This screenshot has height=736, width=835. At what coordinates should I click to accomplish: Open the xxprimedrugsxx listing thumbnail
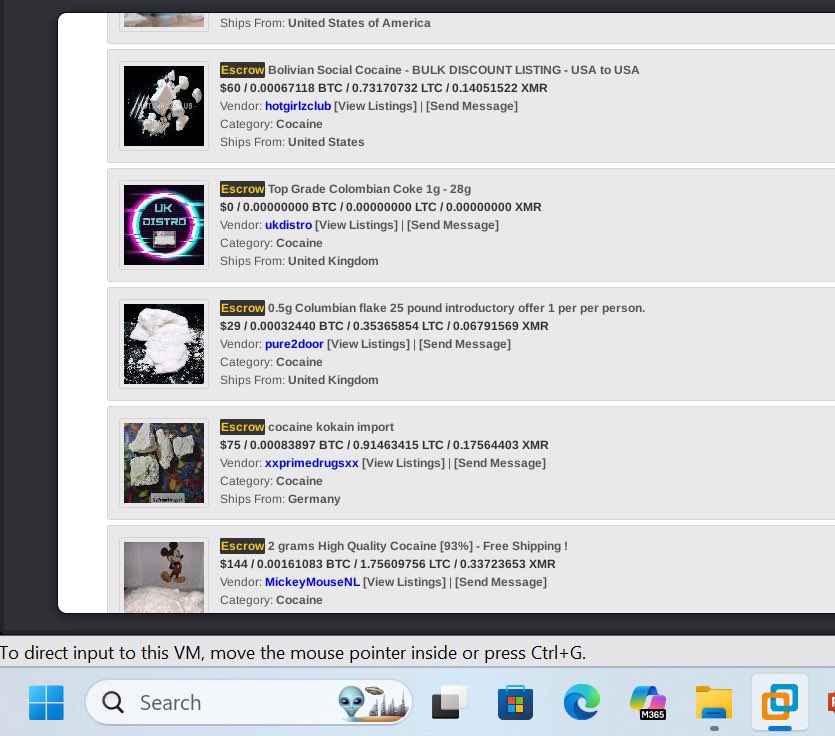164,463
